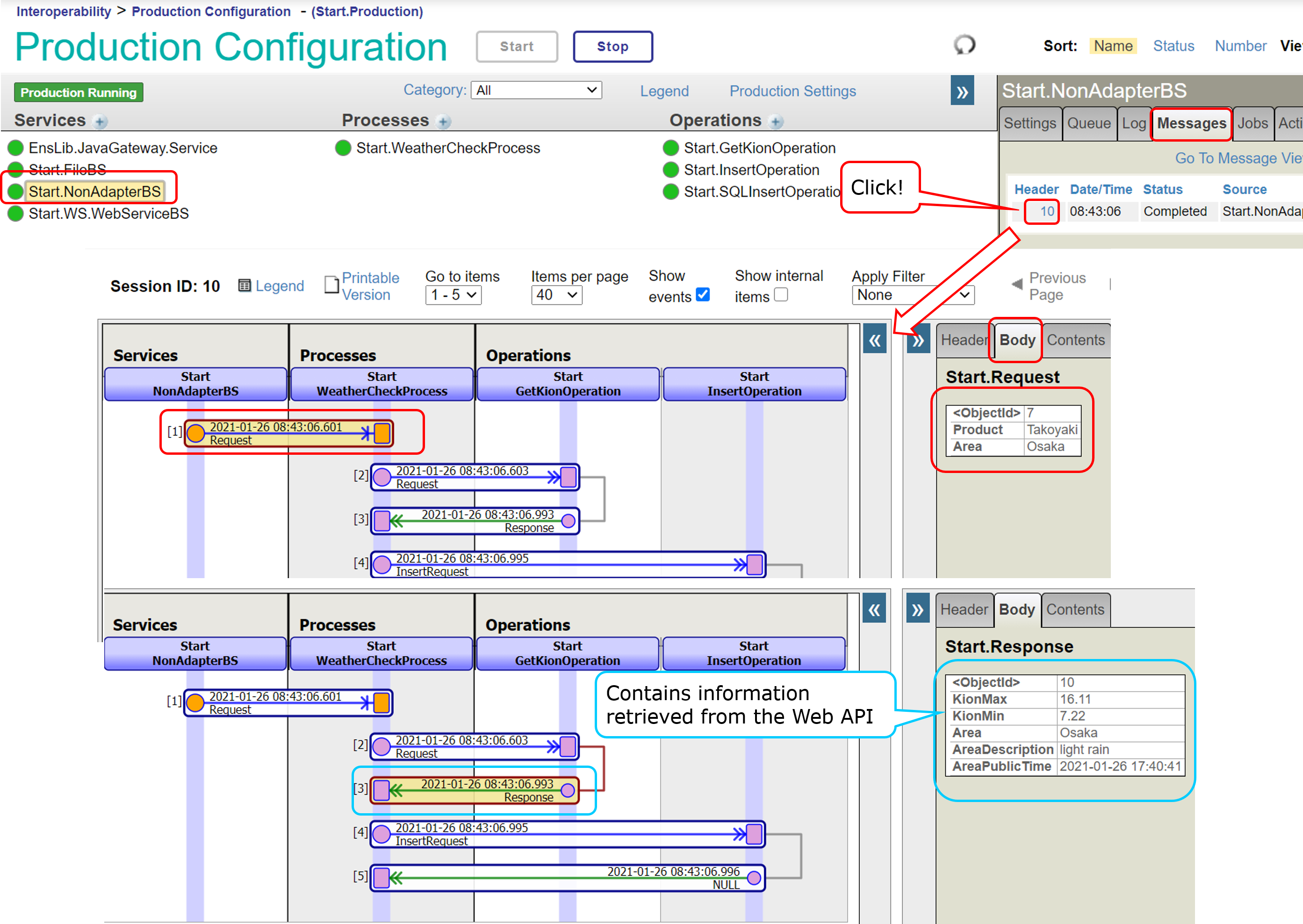Viewport: 1303px width, 924px height.
Task: Select the Start.WS.WebServiceBS service item
Action: coord(108,214)
